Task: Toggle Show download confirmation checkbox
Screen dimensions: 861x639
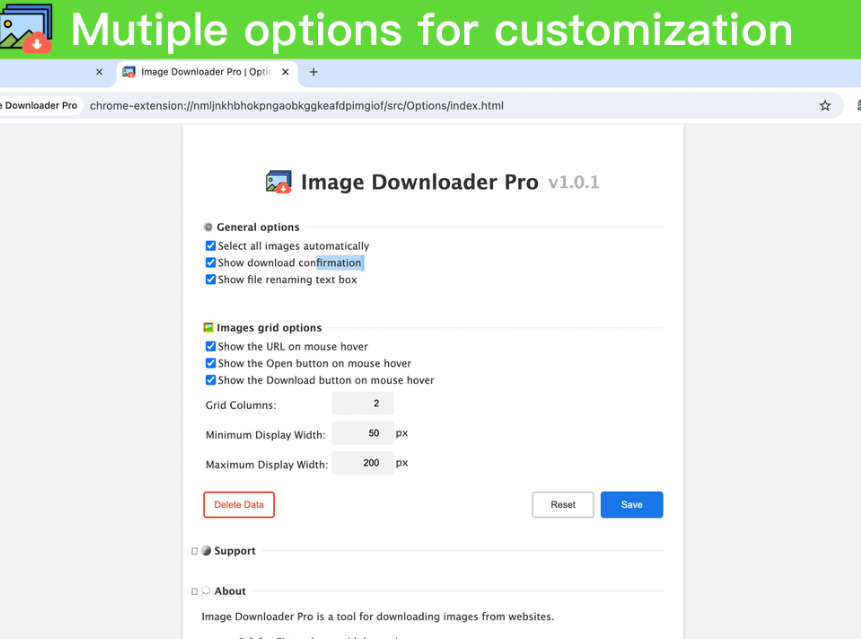Action: (x=211, y=263)
